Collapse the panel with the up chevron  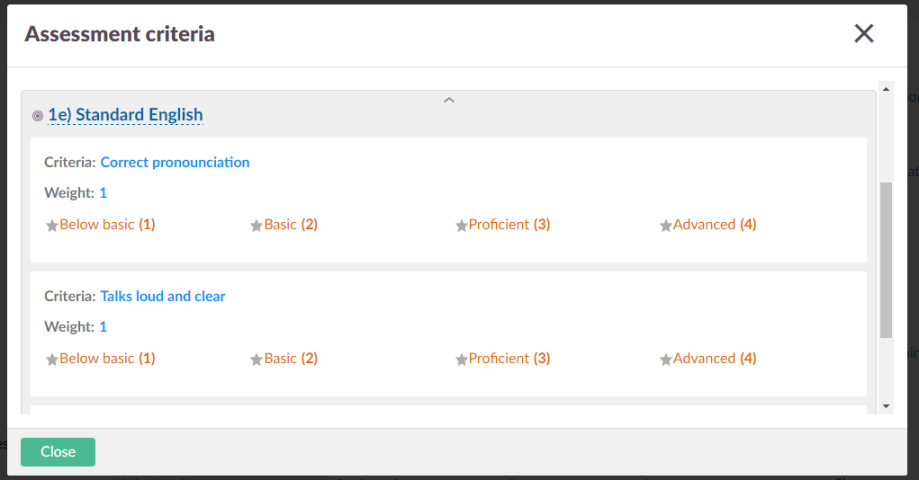[x=449, y=100]
